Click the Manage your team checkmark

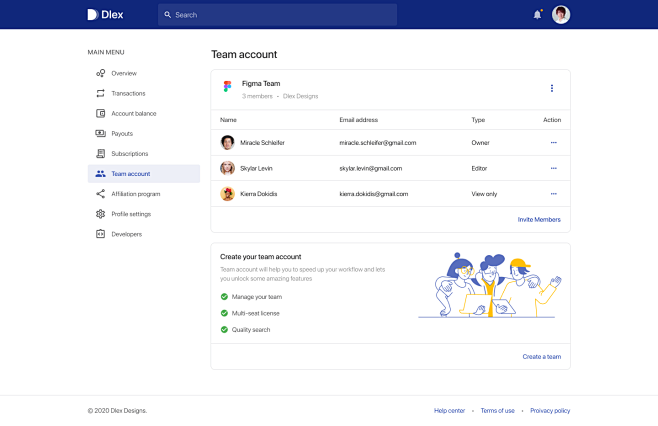point(224,297)
